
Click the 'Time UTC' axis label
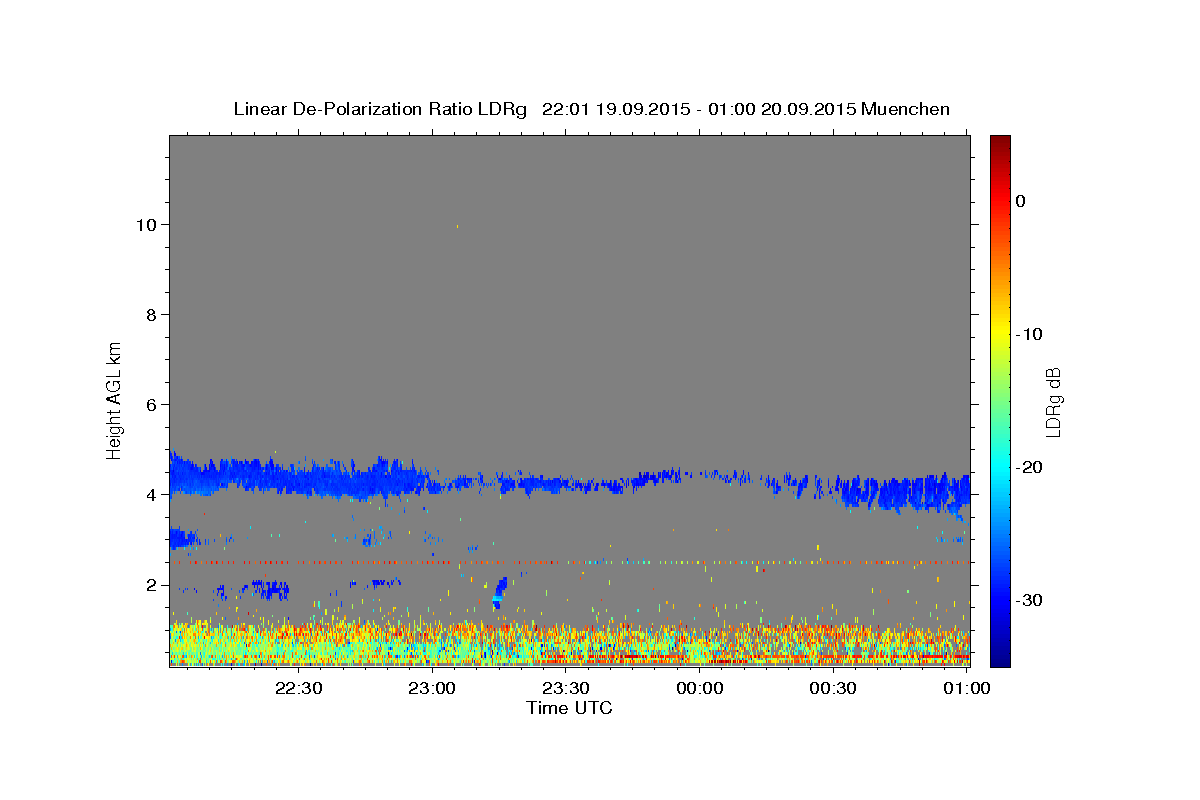(569, 708)
